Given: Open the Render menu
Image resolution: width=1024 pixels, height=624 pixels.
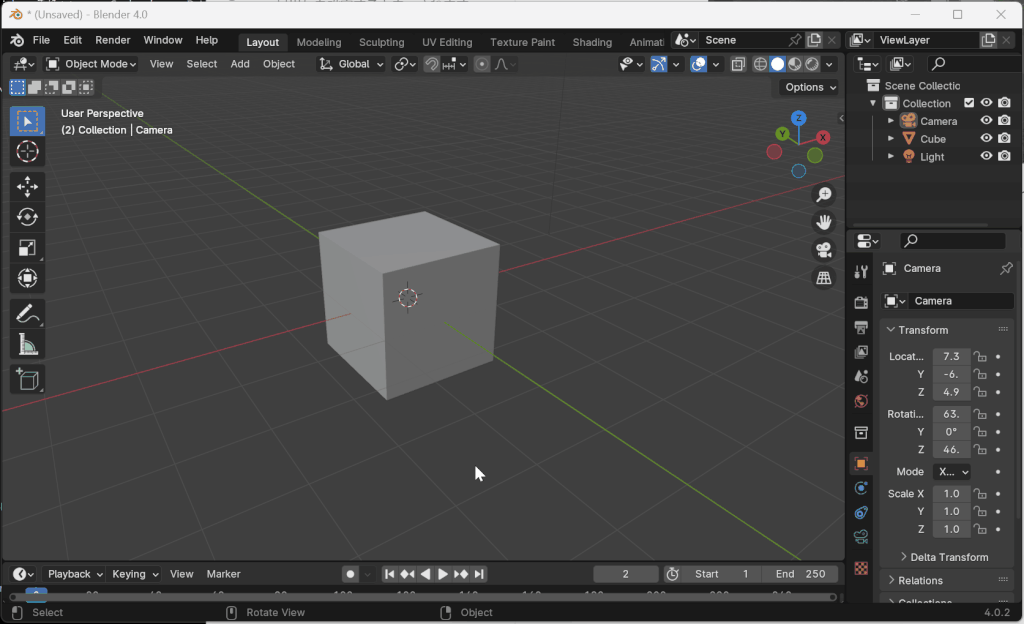Looking at the screenshot, I should [112, 40].
